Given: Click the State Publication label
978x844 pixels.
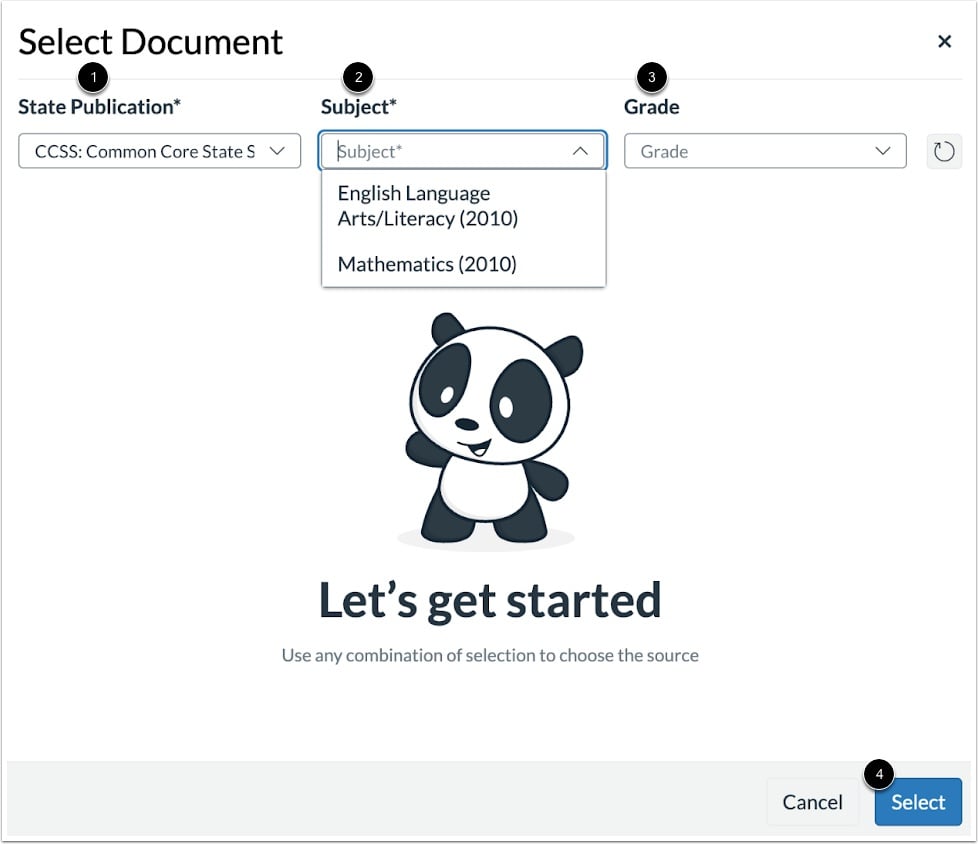Looking at the screenshot, I should click(x=98, y=107).
